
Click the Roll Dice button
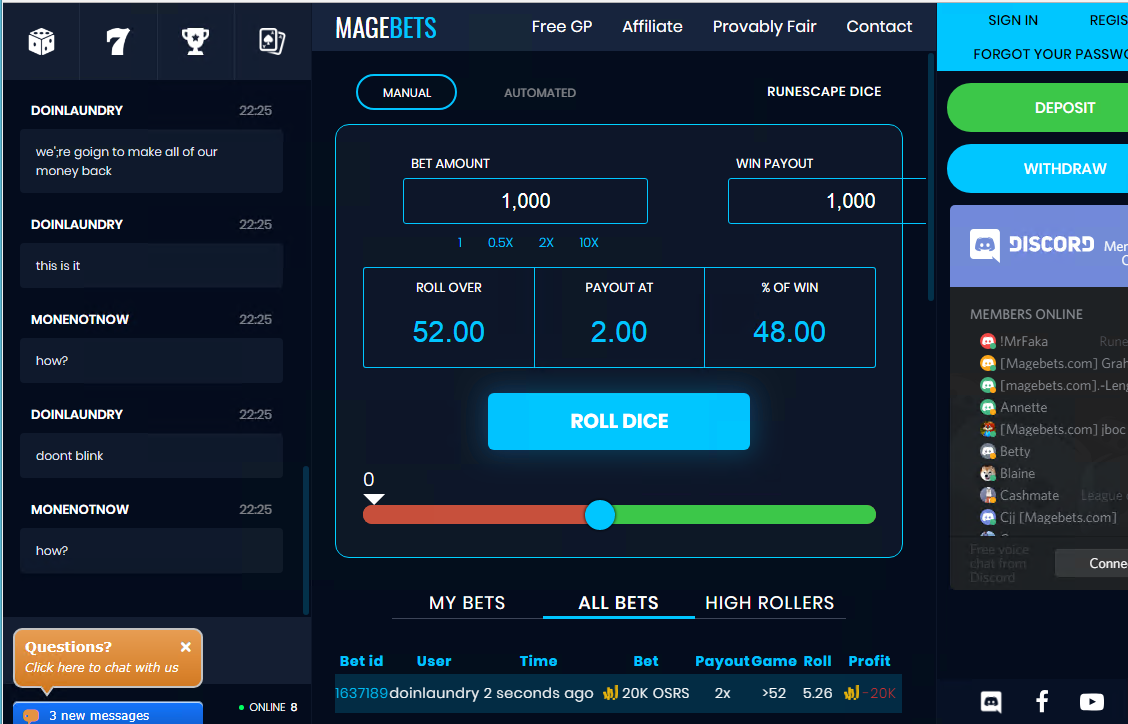click(x=619, y=421)
